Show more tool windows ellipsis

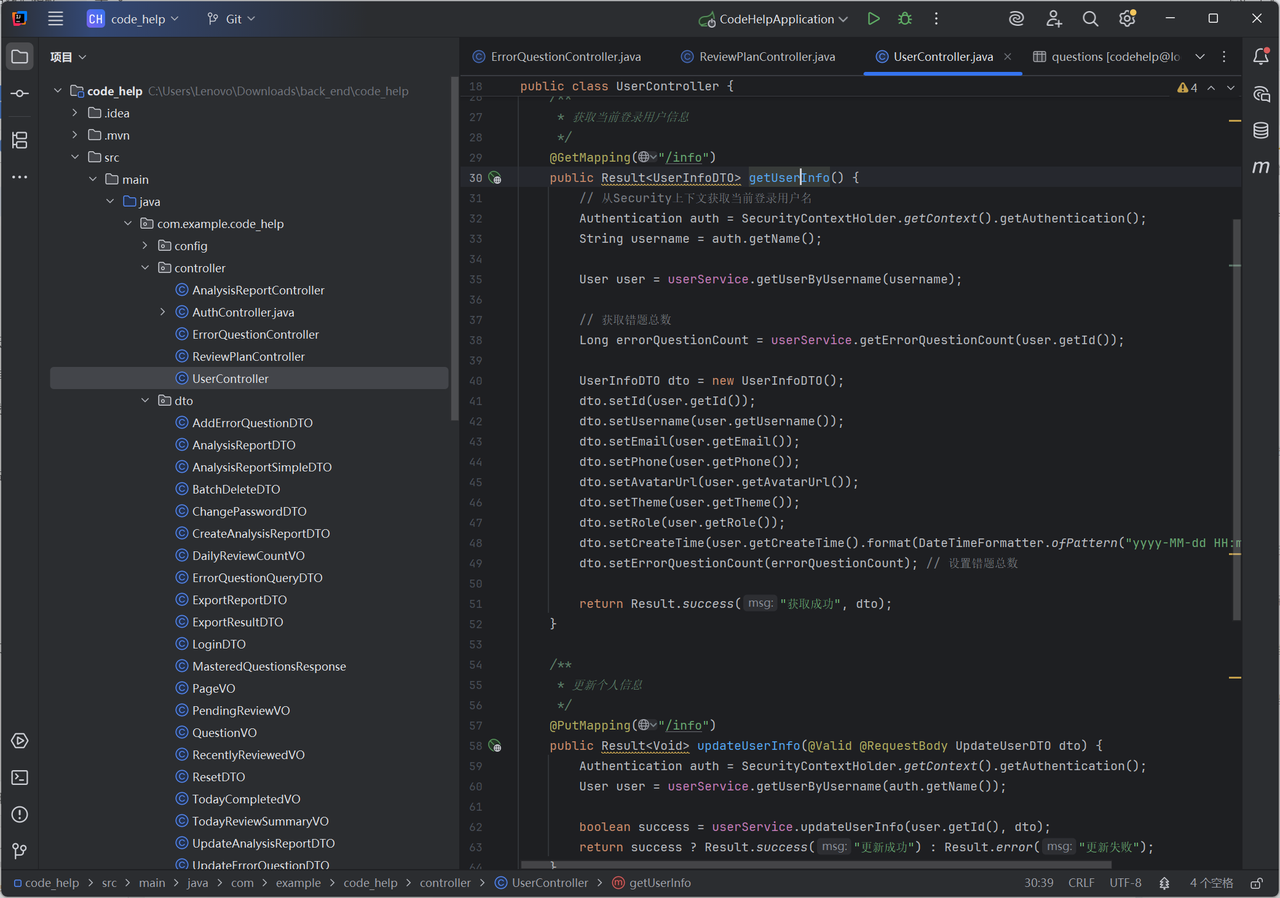(x=19, y=177)
